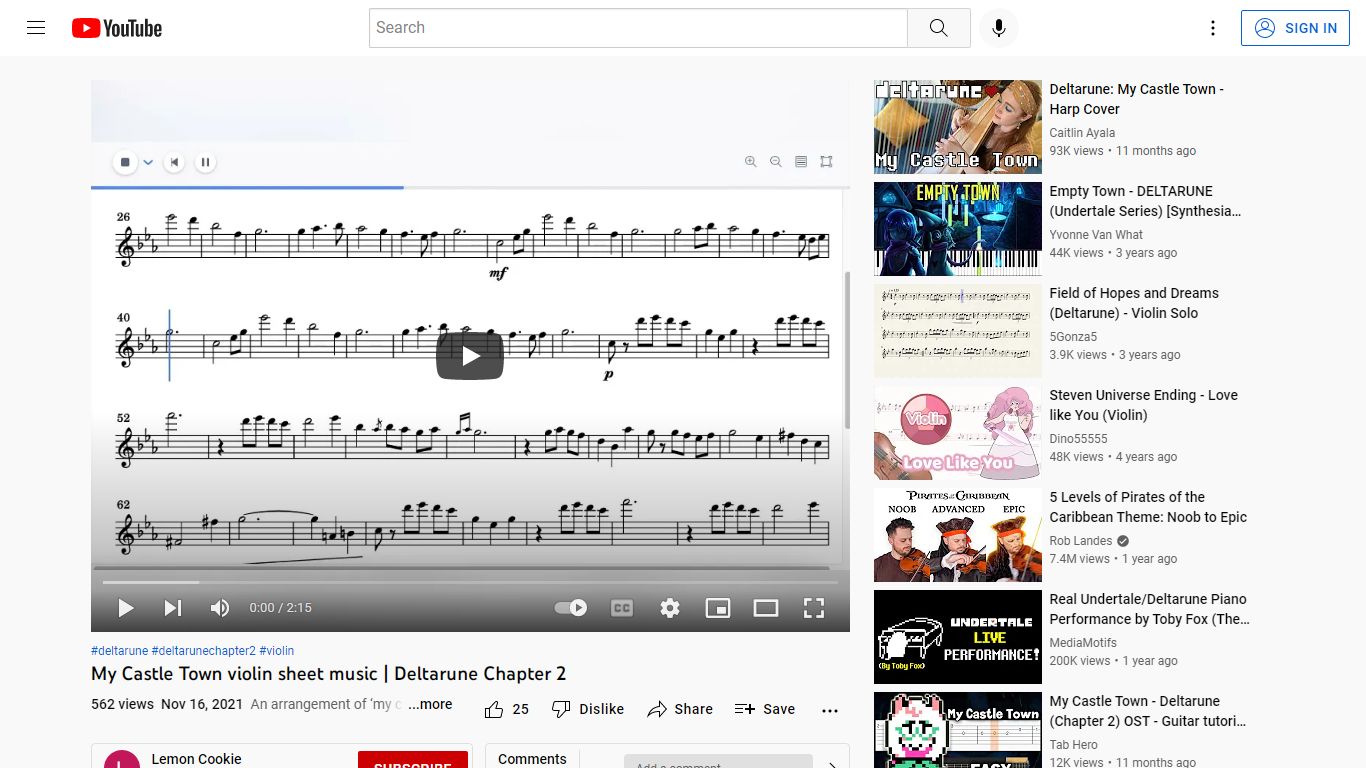Enable miniplayer mode
Image resolution: width=1366 pixels, height=768 pixels.
click(718, 608)
